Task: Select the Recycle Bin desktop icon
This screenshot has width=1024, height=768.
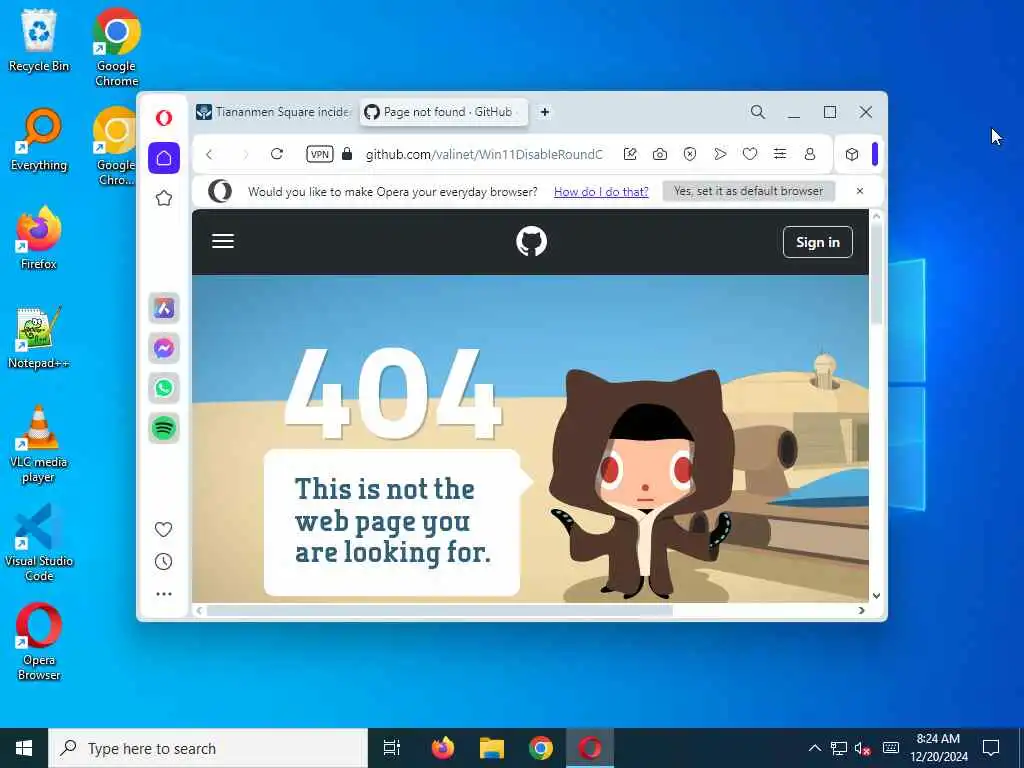Action: 39,40
